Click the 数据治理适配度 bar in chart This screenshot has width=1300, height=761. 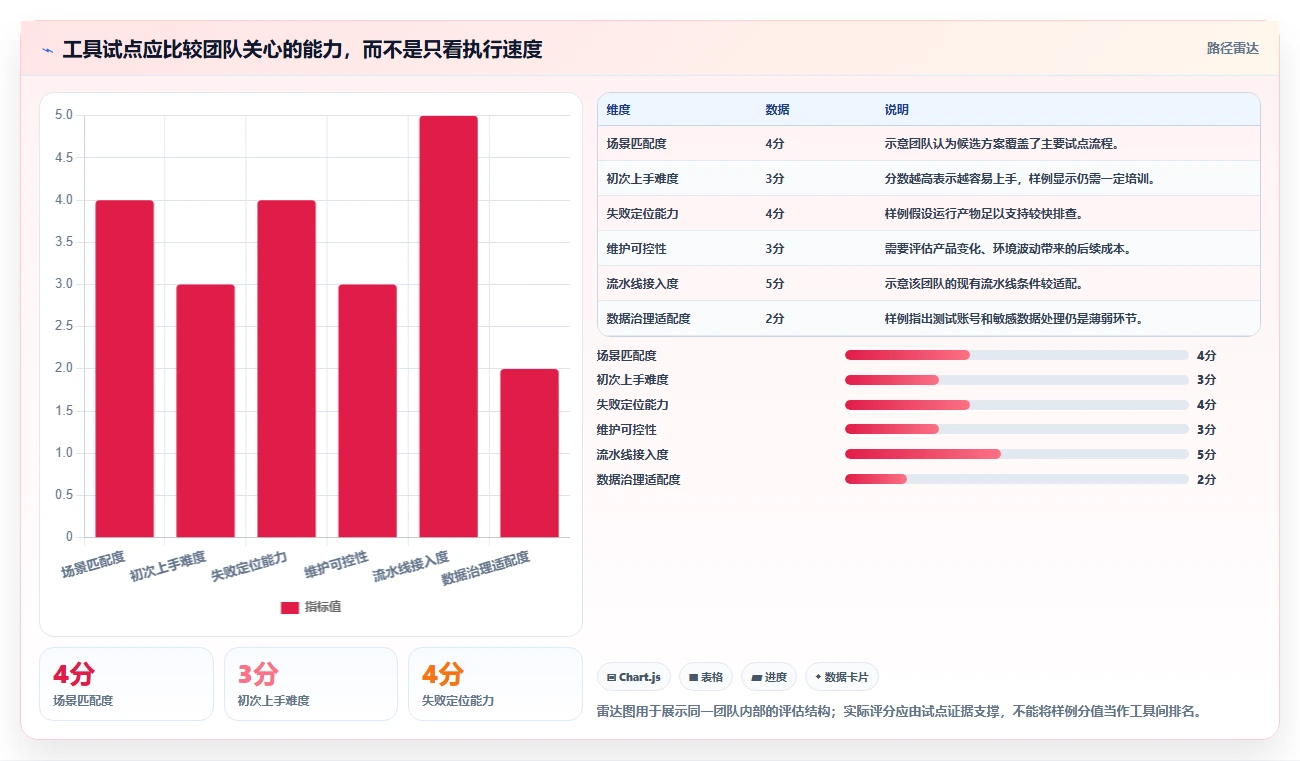click(530, 453)
